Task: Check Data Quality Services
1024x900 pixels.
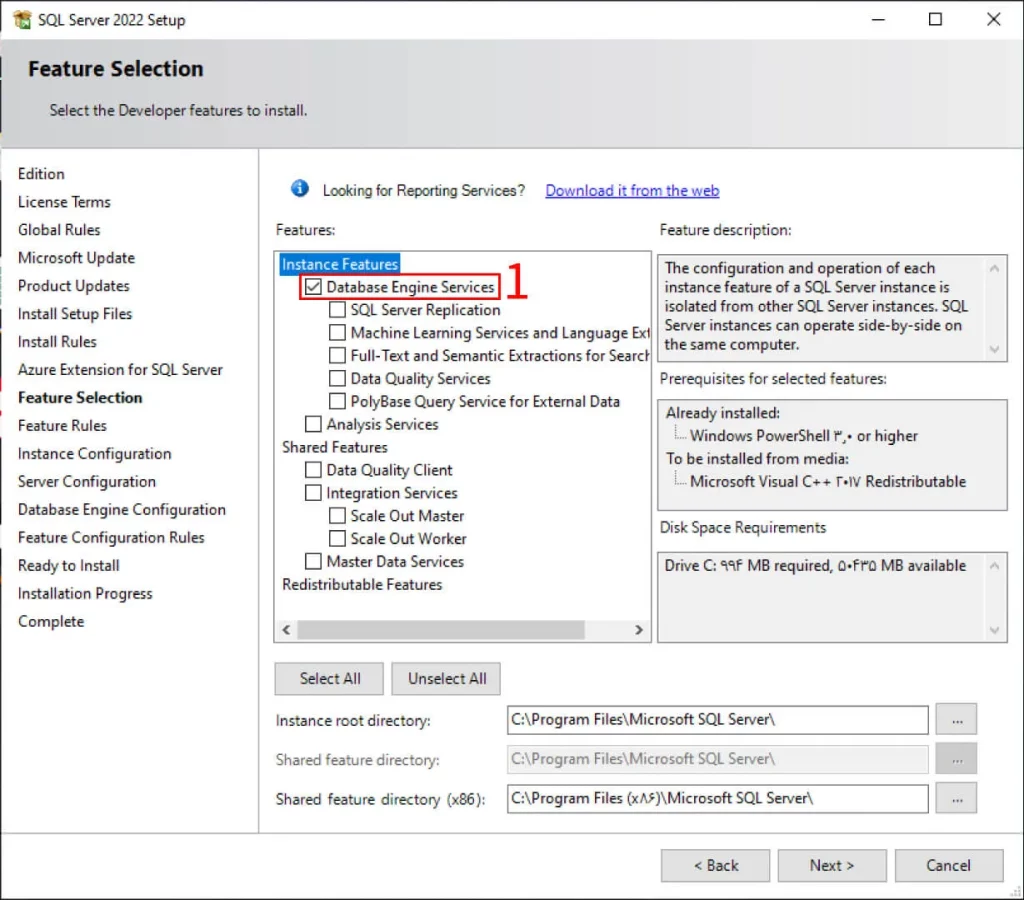Action: pyautogui.click(x=337, y=378)
